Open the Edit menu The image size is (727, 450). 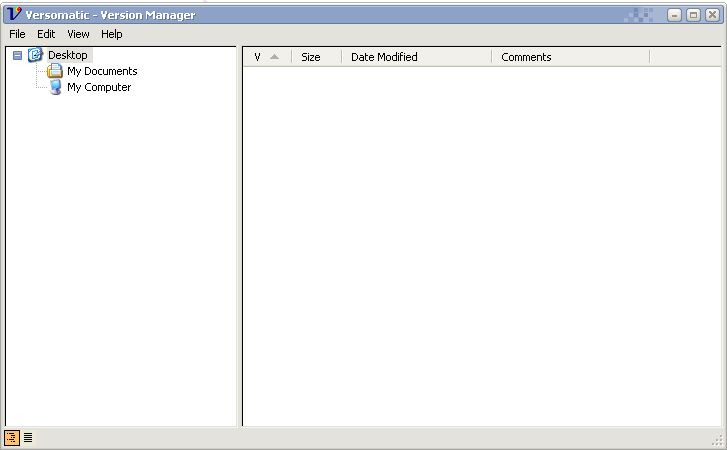pyautogui.click(x=46, y=34)
